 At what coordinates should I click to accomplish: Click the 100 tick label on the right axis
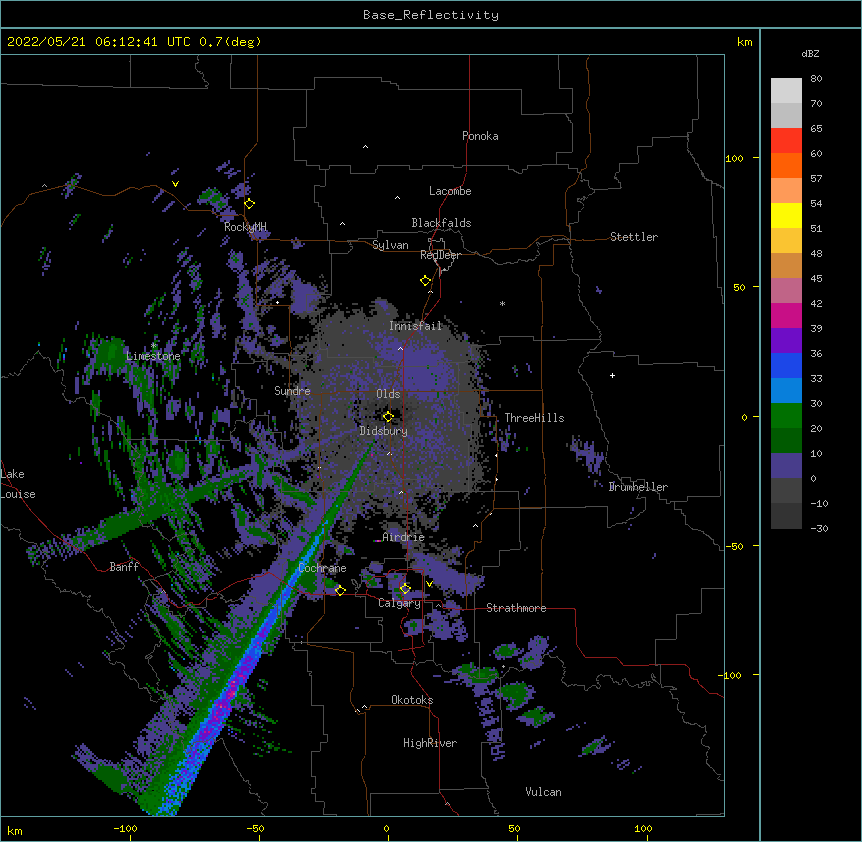pos(734,158)
